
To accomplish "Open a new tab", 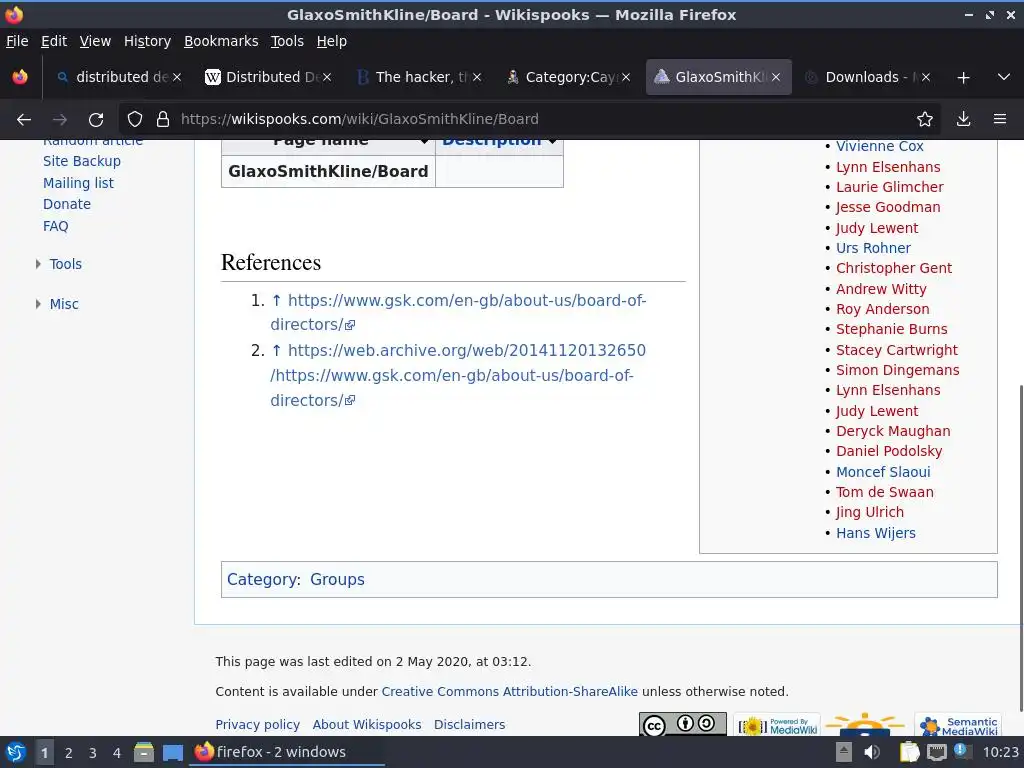I will (x=963, y=78).
